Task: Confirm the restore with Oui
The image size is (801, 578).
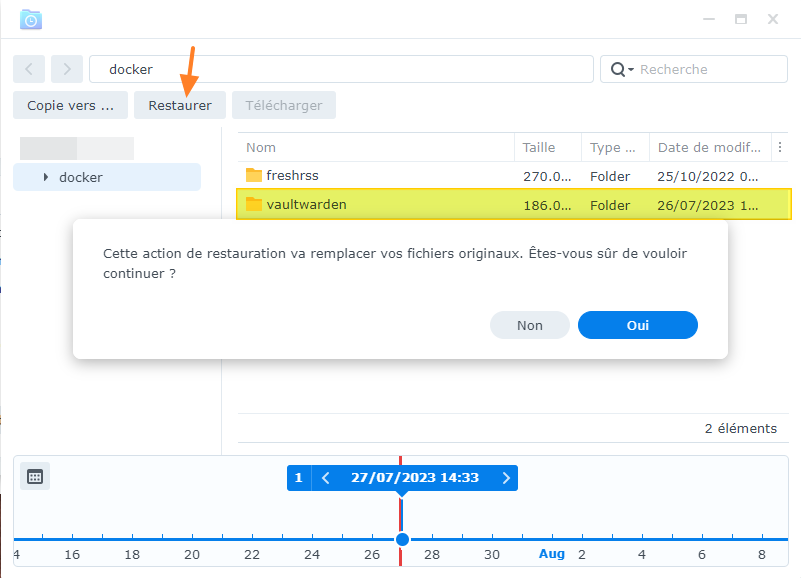Action: coord(637,325)
